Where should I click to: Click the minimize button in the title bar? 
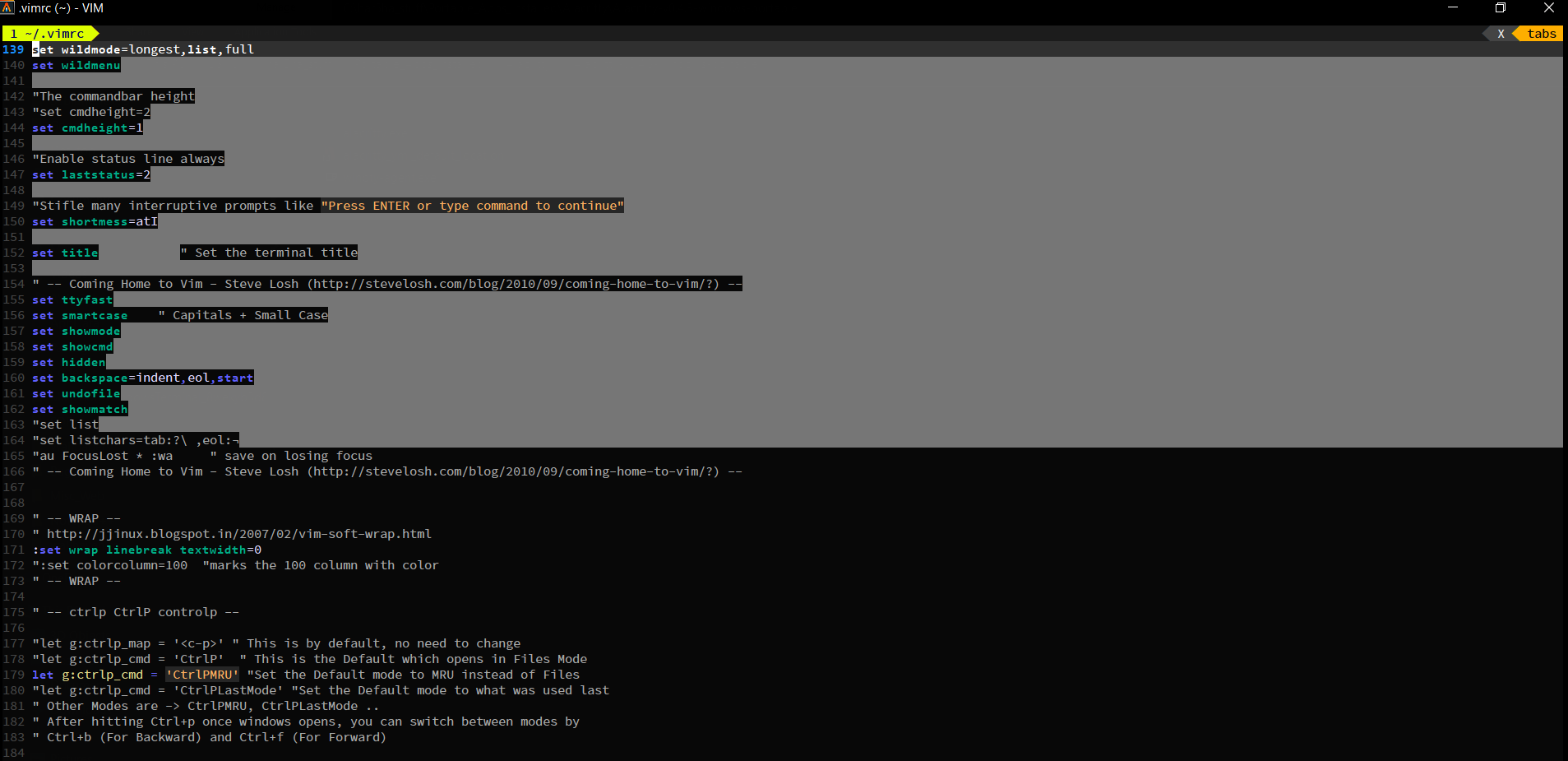(1451, 8)
